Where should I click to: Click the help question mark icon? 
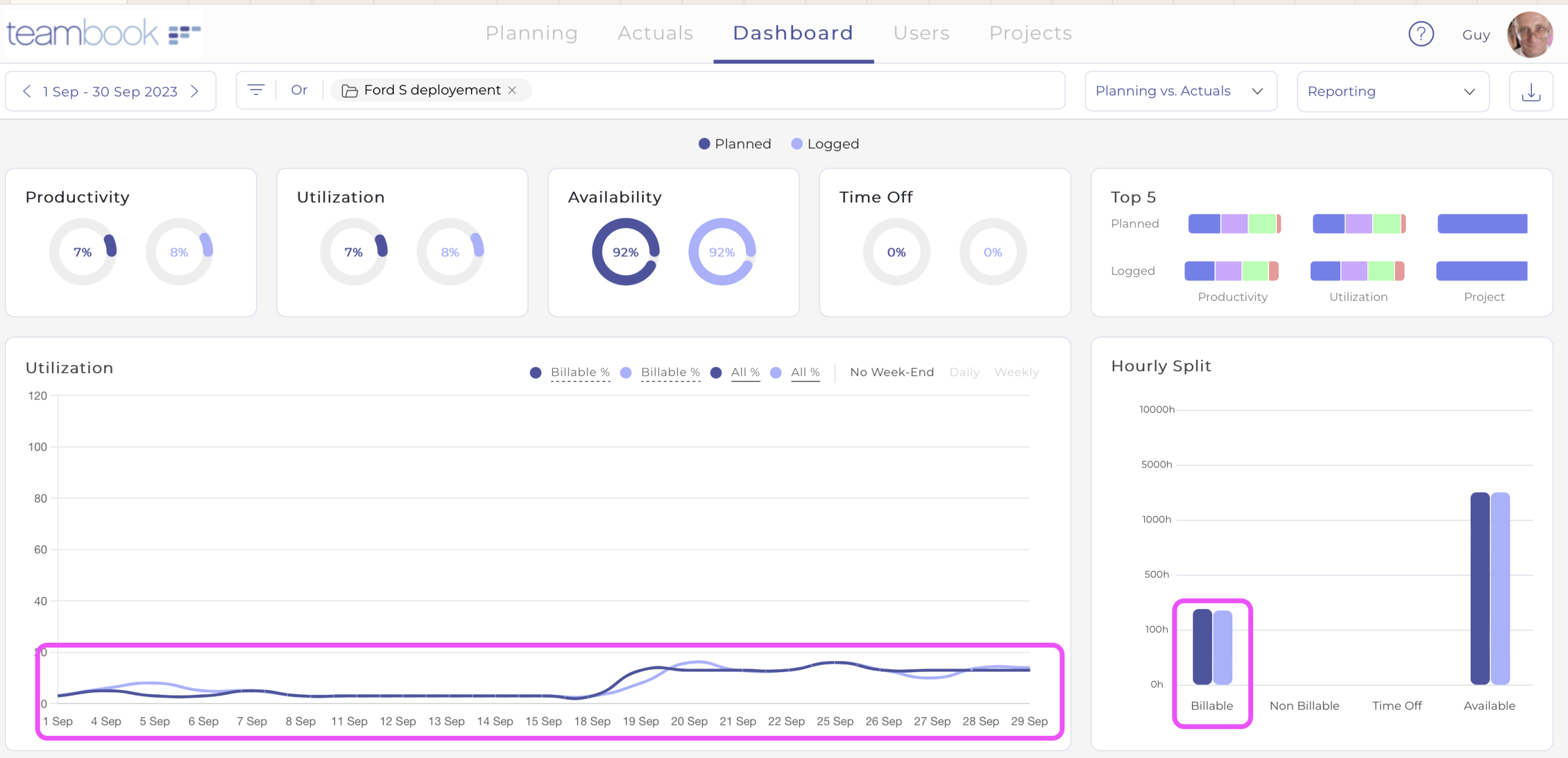1420,34
